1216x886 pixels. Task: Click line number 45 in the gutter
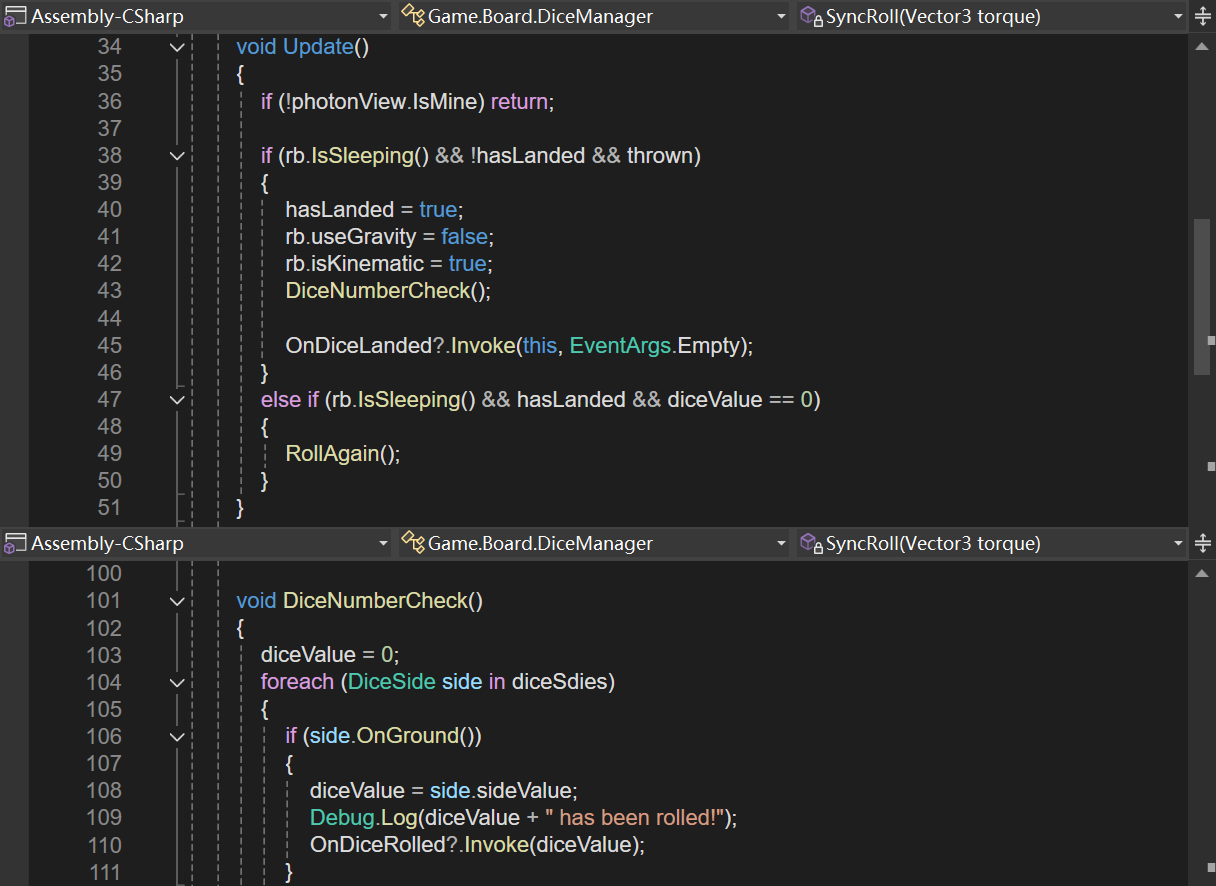109,345
